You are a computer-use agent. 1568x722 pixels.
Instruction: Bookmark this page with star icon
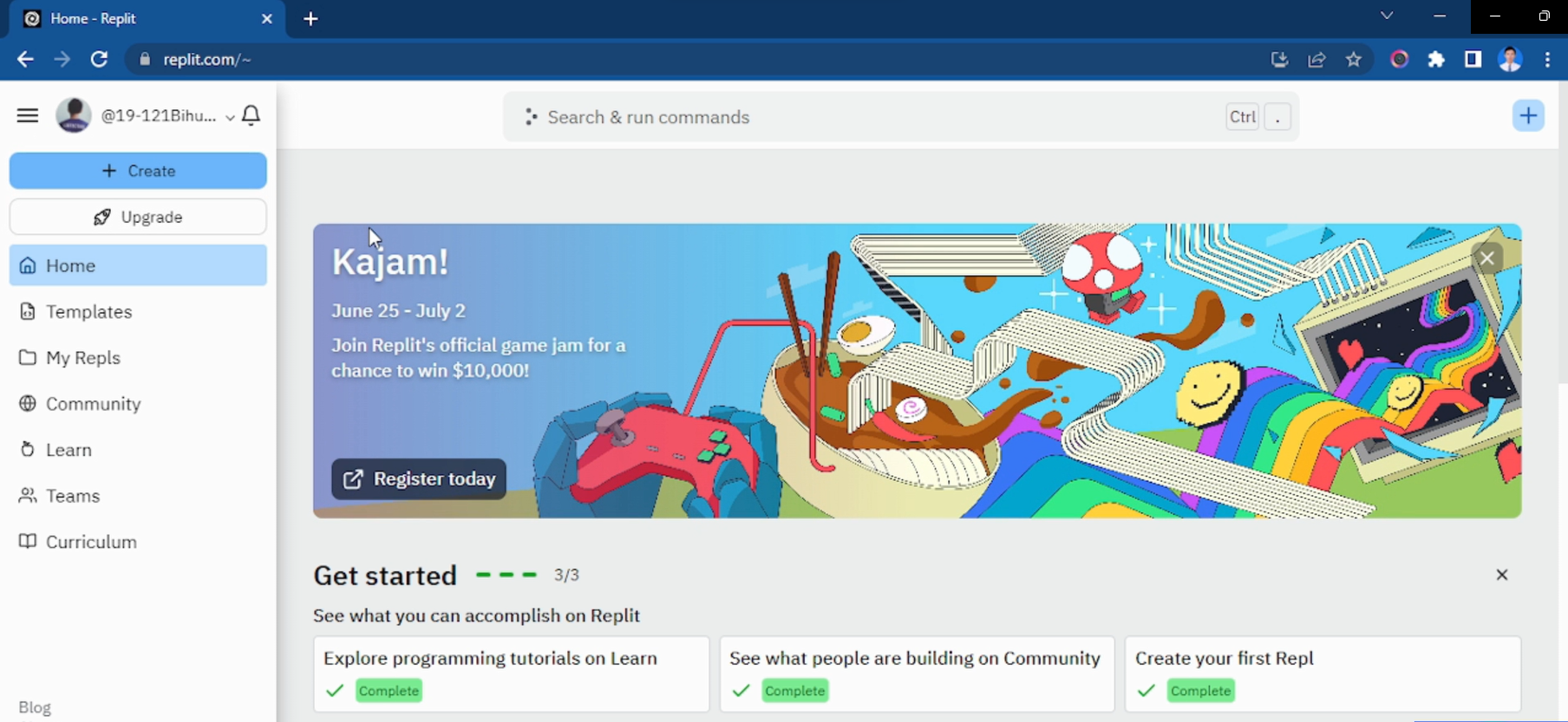tap(1353, 60)
